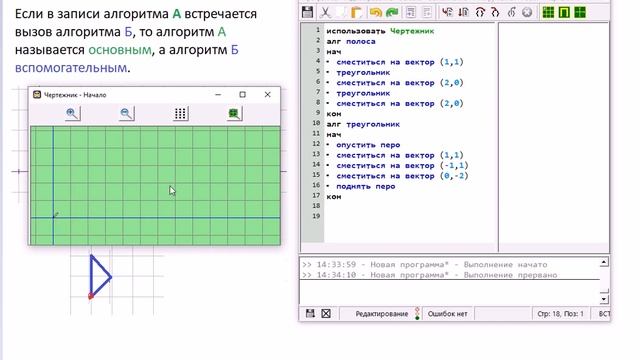Click the traffic-light status indicator

[x=417, y=313]
